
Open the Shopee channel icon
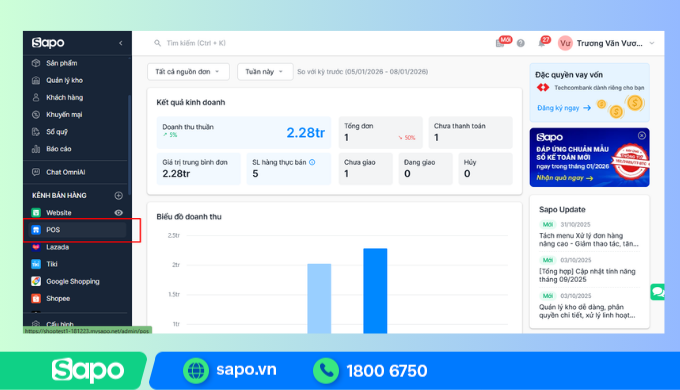[x=36, y=298]
